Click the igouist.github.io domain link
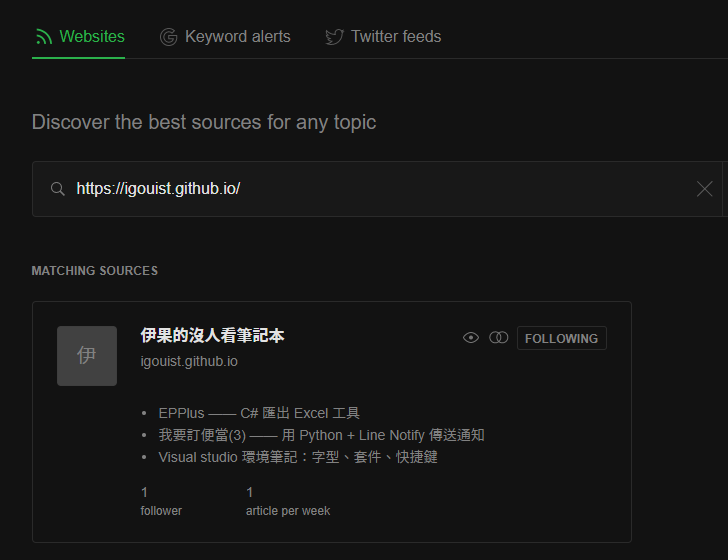728x560 pixels. [189, 361]
